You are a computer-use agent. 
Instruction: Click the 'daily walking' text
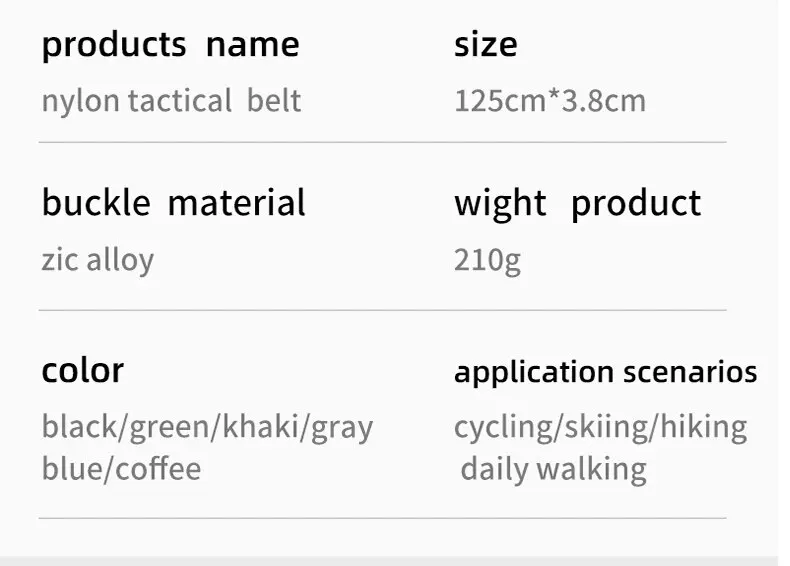click(x=553, y=470)
